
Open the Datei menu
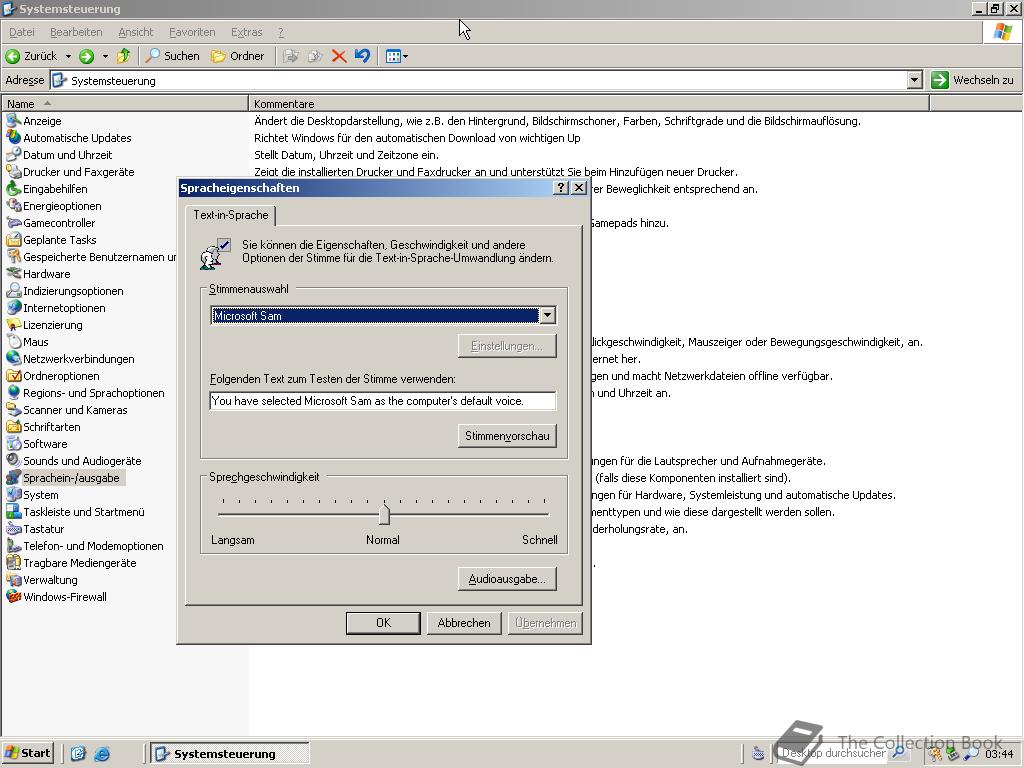pos(22,32)
